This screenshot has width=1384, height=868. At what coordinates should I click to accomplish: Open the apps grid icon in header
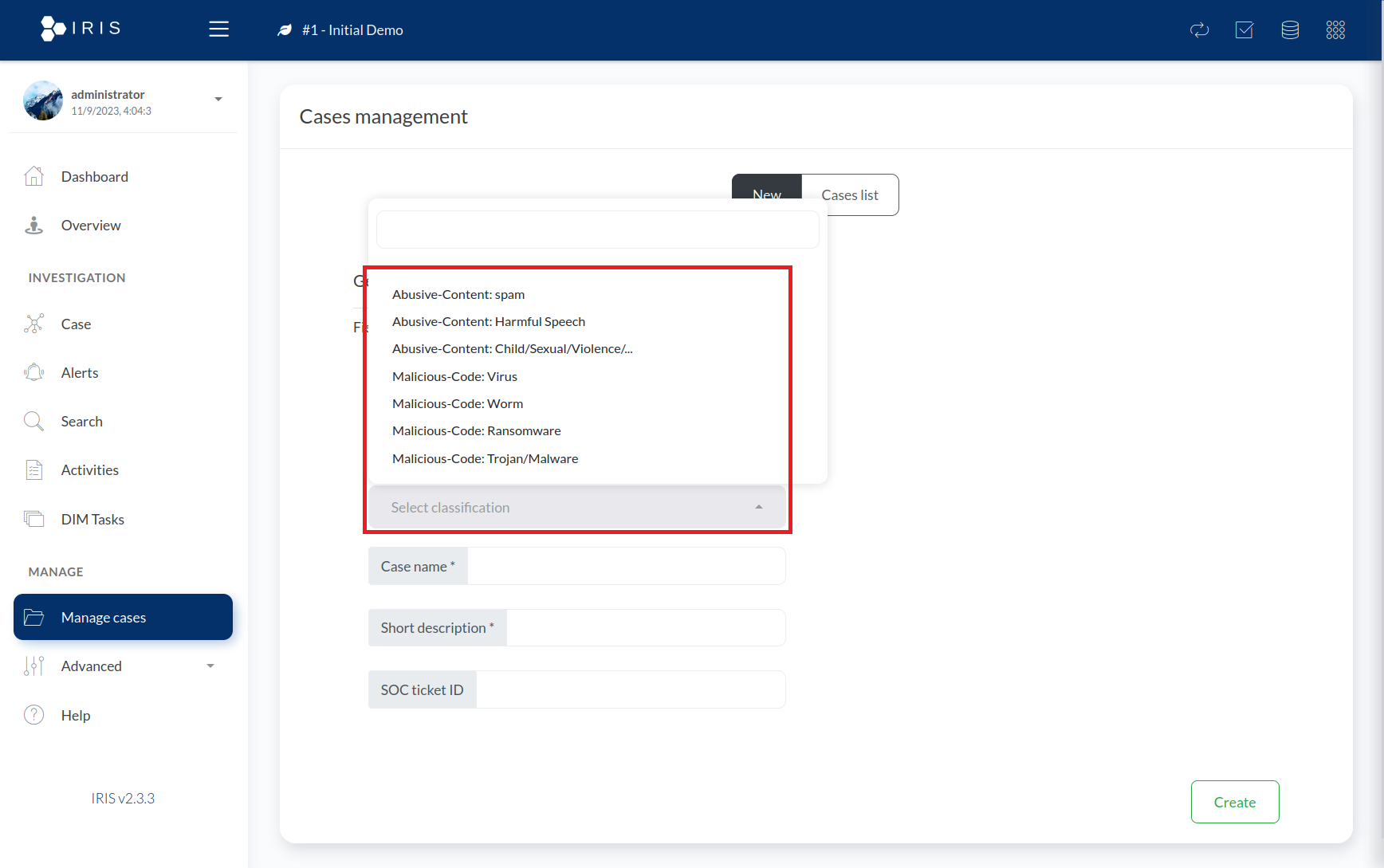coord(1335,30)
